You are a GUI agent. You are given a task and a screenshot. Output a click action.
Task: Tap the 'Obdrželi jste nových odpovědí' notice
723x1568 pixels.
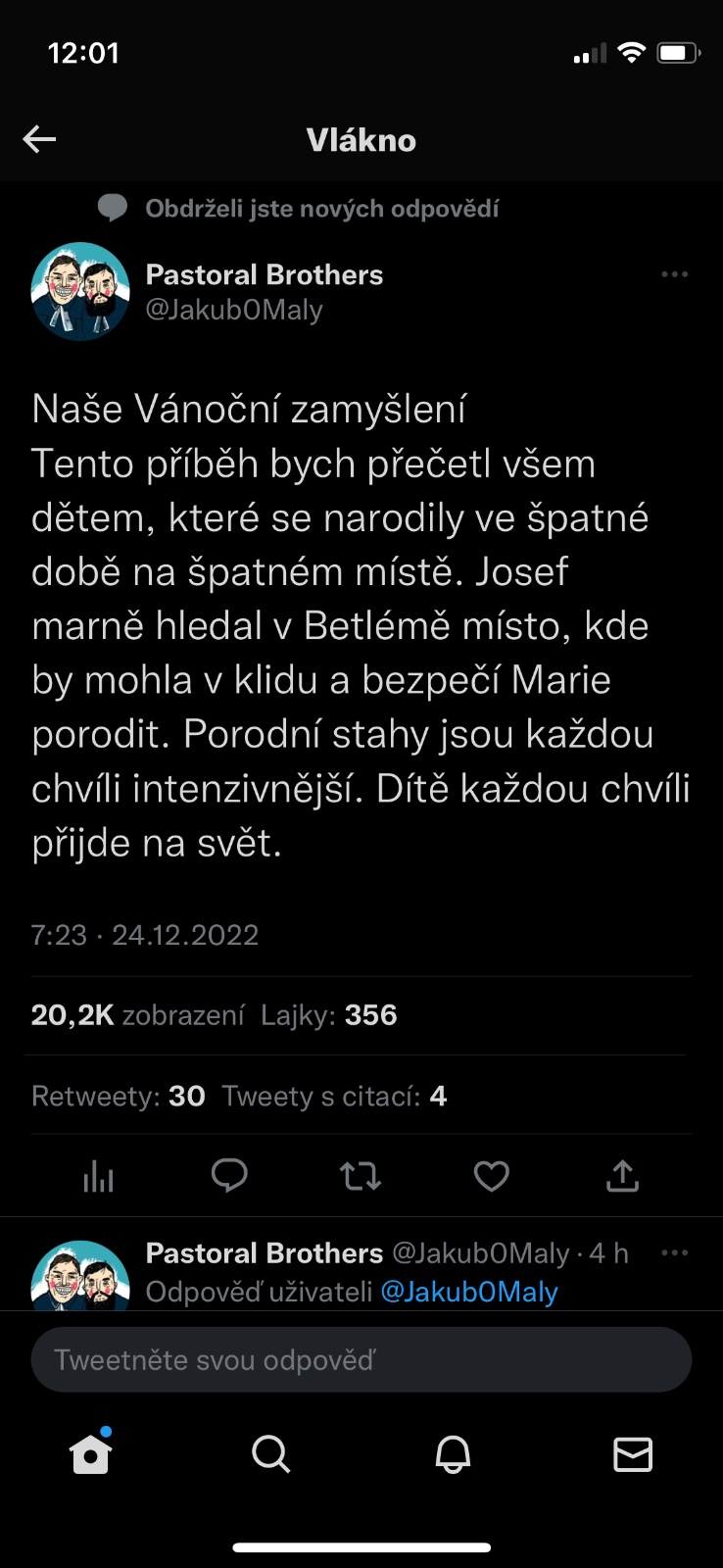[321, 208]
